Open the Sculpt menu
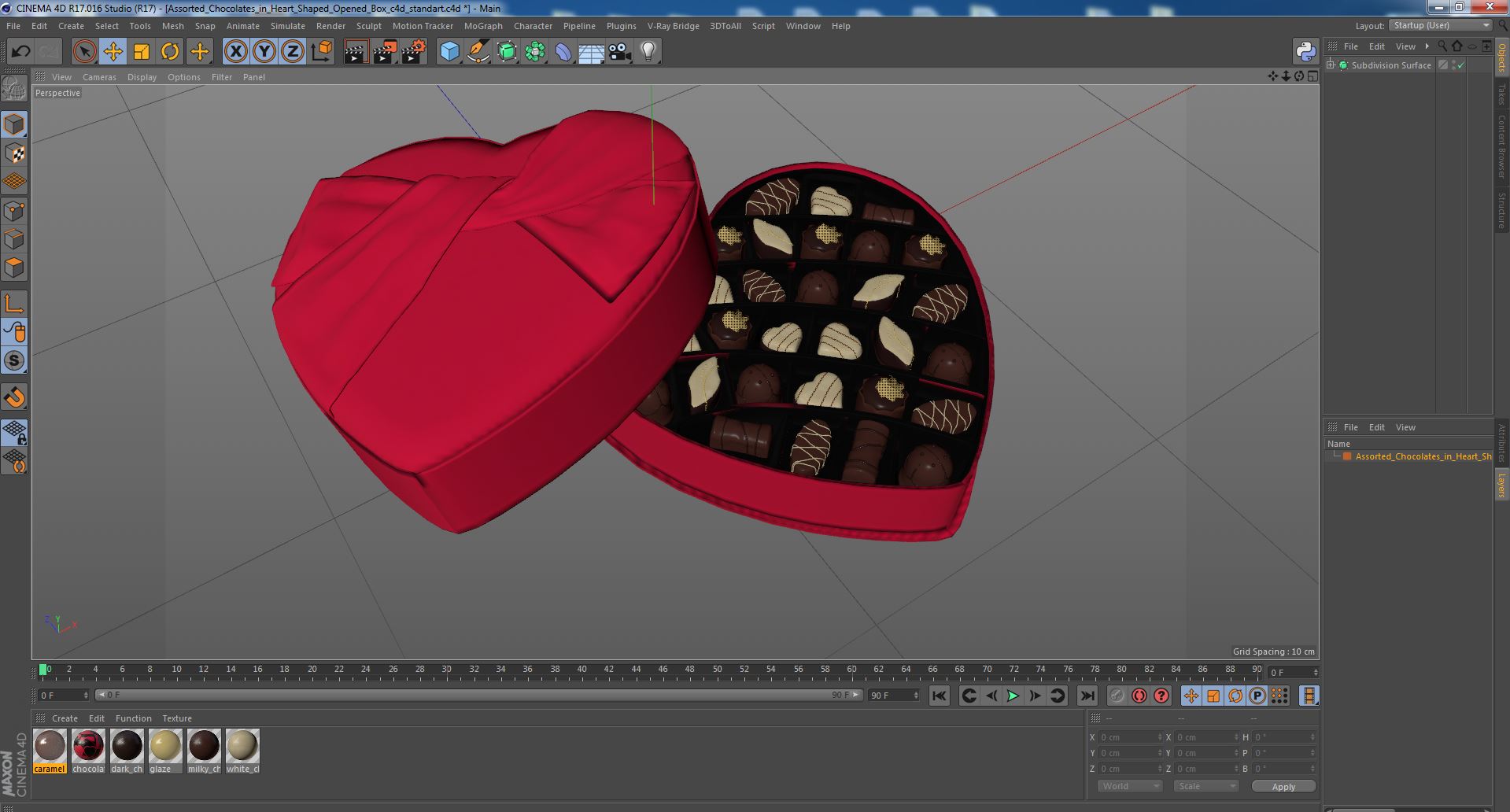1510x812 pixels. [368, 26]
